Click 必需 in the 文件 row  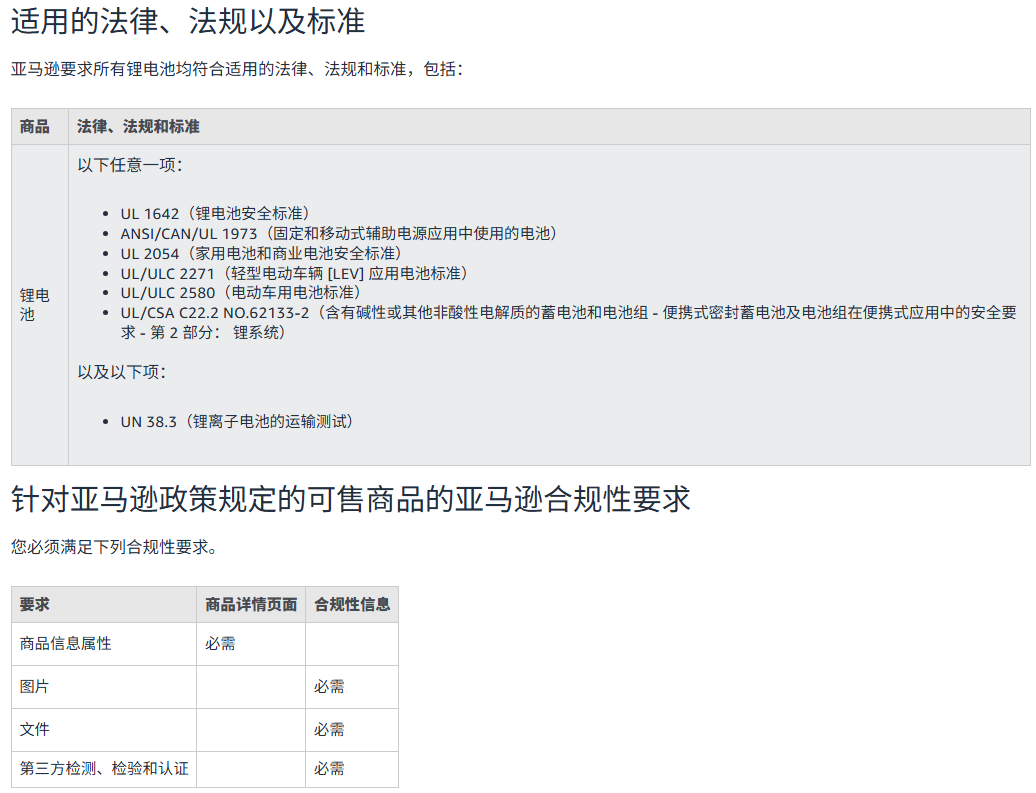point(329,729)
